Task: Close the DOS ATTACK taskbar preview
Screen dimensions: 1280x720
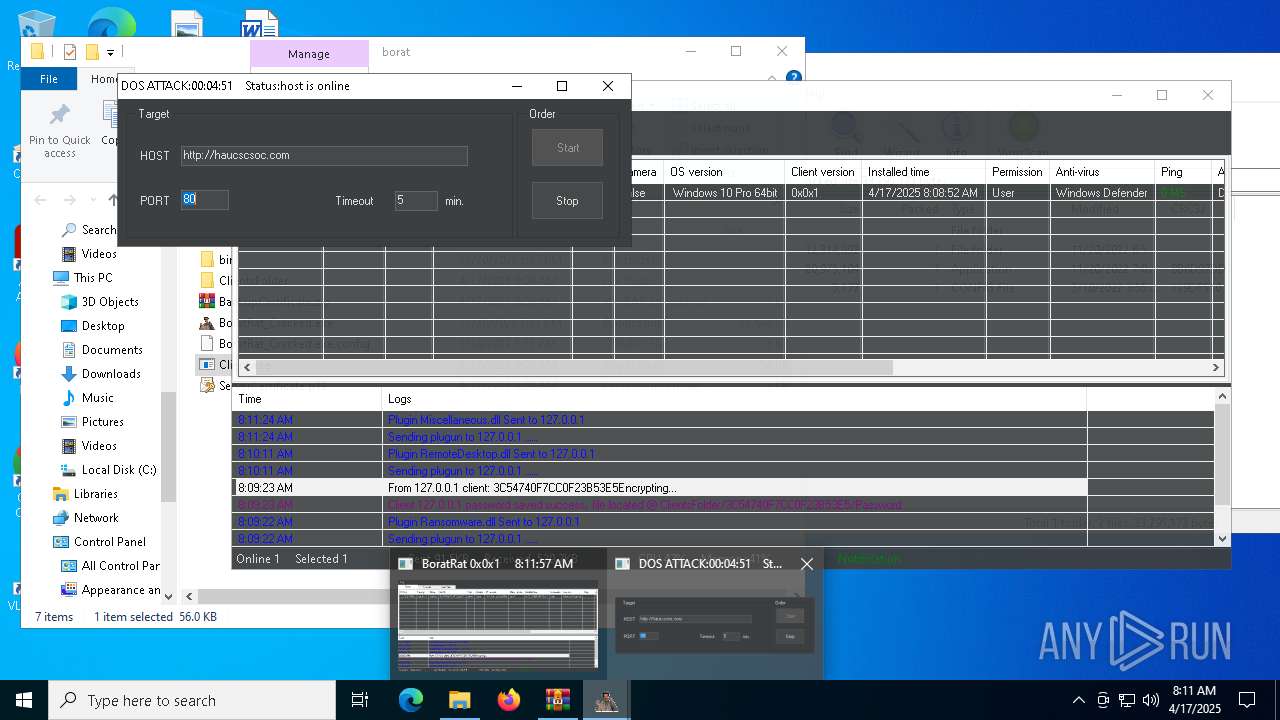Action: pos(807,564)
